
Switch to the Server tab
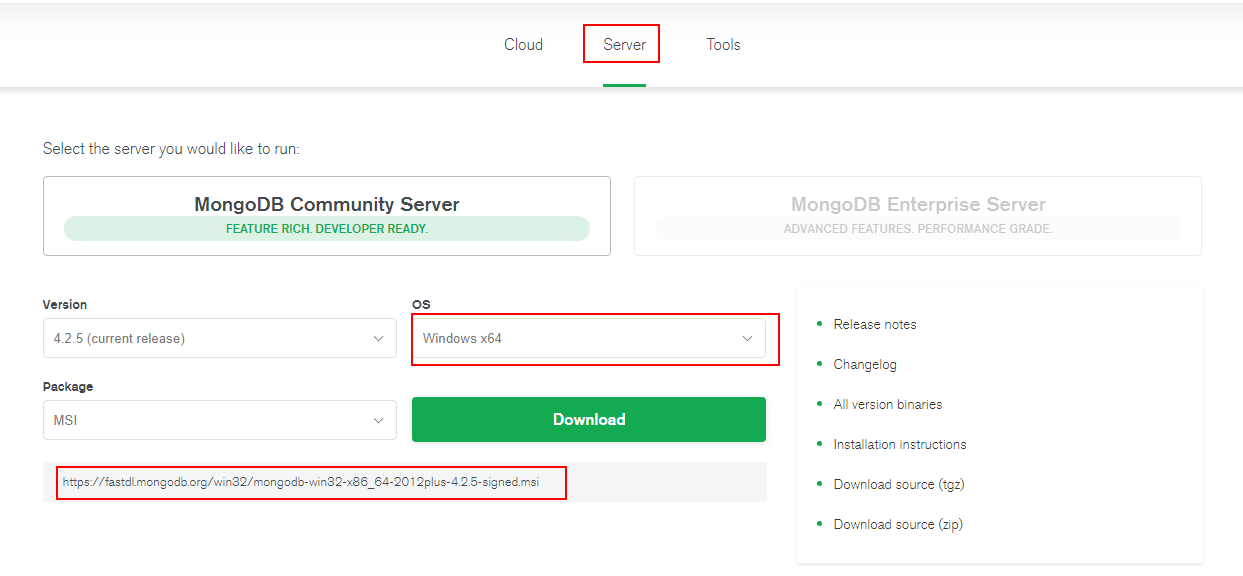tap(624, 44)
